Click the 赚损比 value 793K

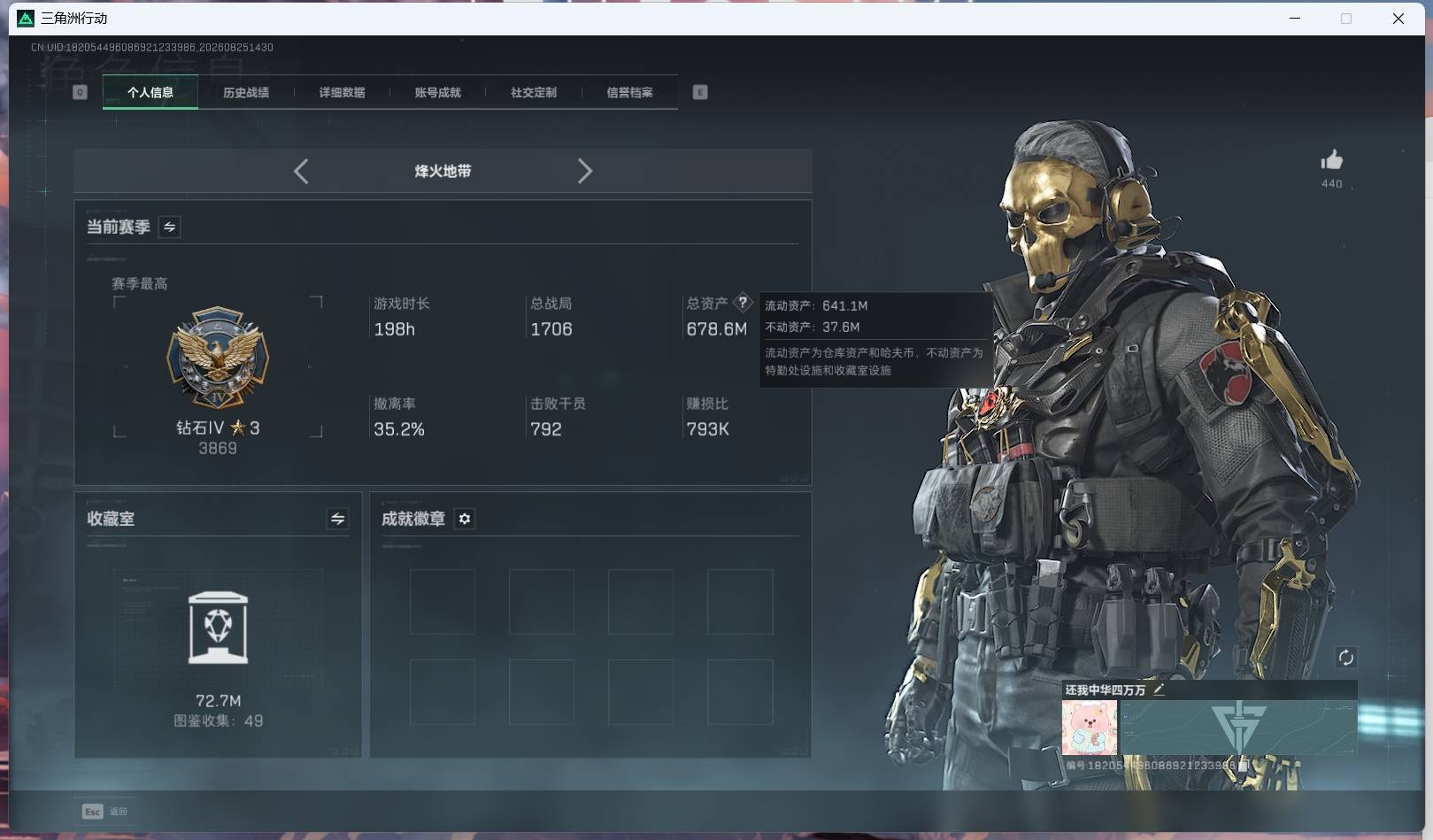[708, 429]
